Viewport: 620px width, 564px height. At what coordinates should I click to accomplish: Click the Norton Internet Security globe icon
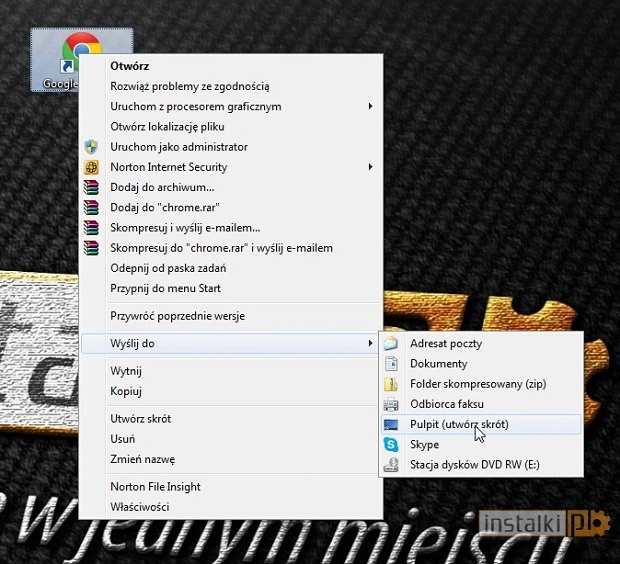(x=92, y=167)
